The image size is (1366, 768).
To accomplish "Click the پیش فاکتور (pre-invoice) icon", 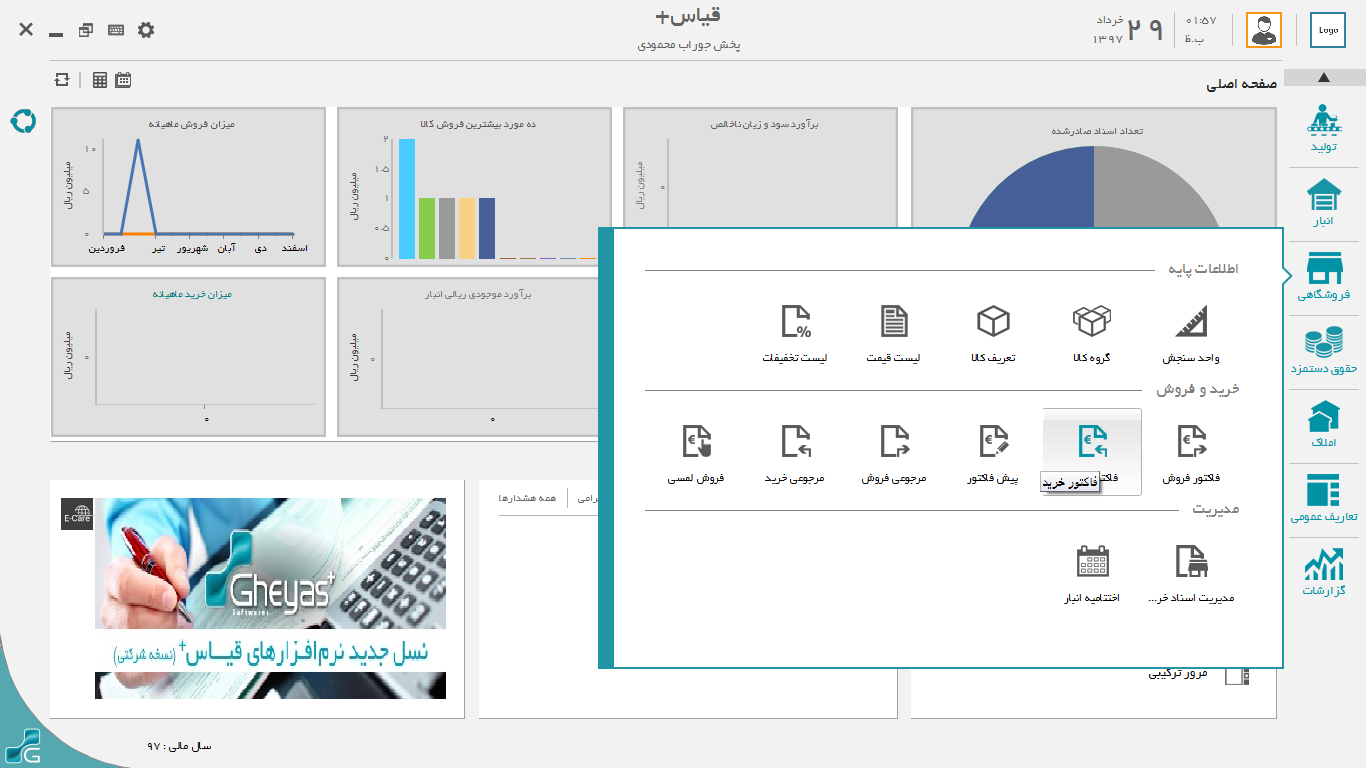I will pyautogui.click(x=992, y=450).
